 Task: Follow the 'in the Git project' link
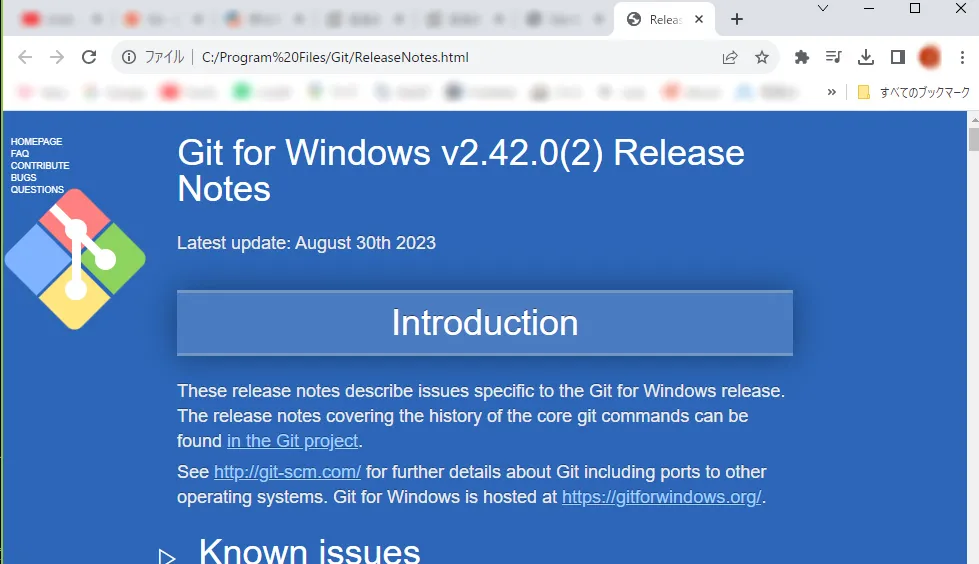[x=292, y=441]
